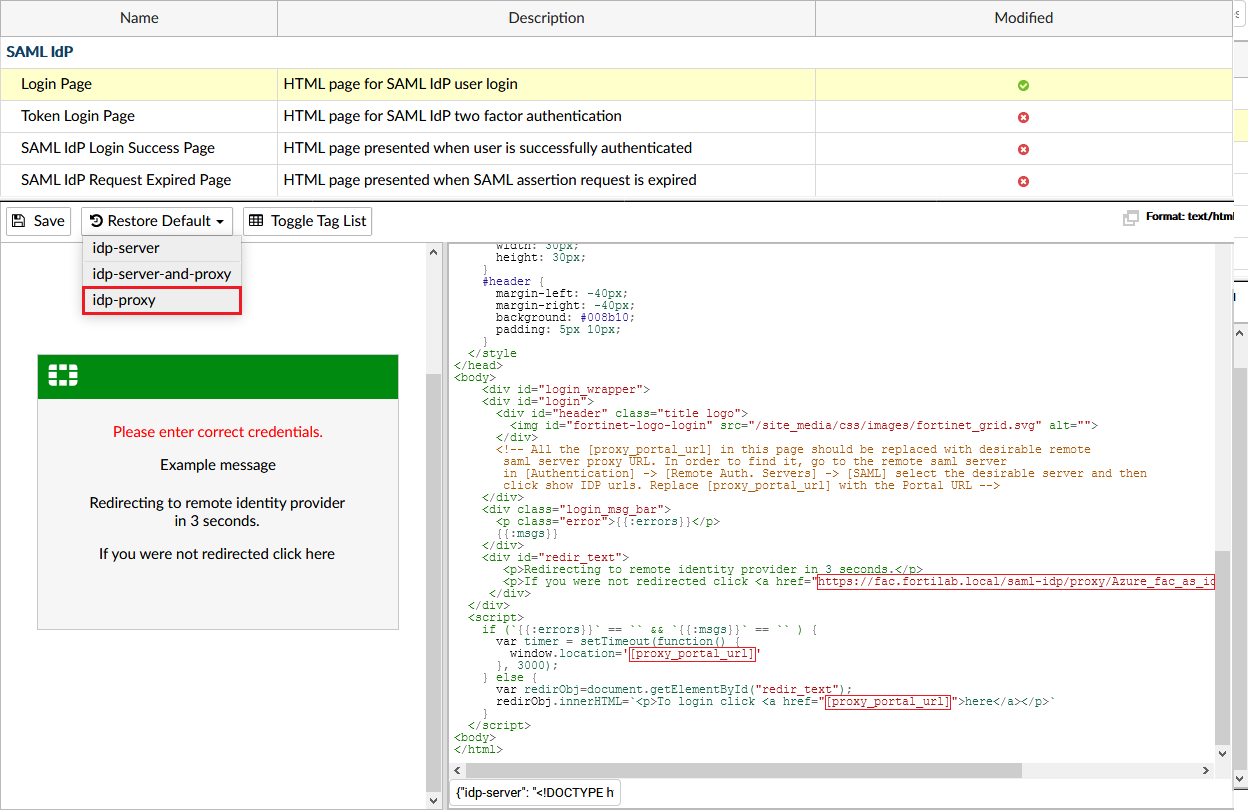Click red X for SAML IdP Request Expired Page
The height and width of the screenshot is (810, 1248).
pos(1023,182)
